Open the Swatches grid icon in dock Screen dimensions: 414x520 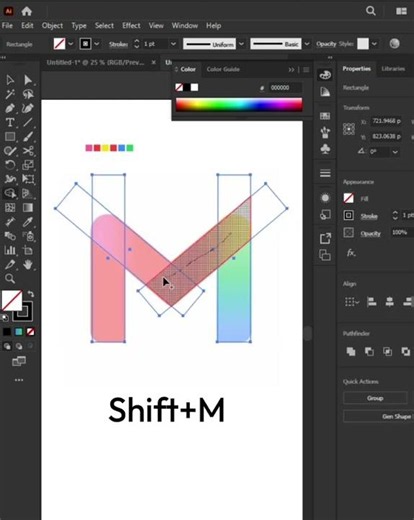click(x=325, y=116)
